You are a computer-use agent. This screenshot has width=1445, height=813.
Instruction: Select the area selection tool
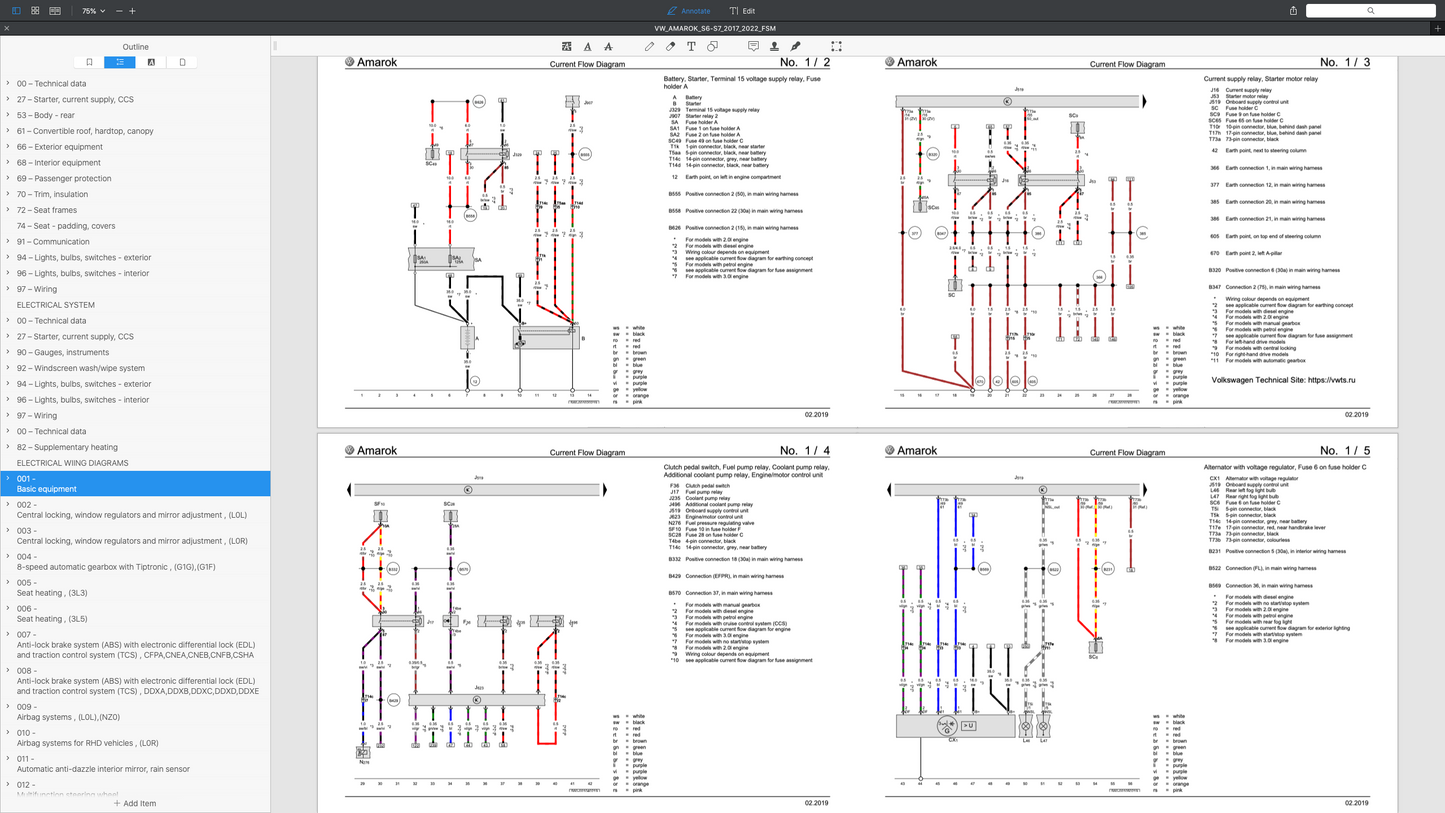click(836, 46)
